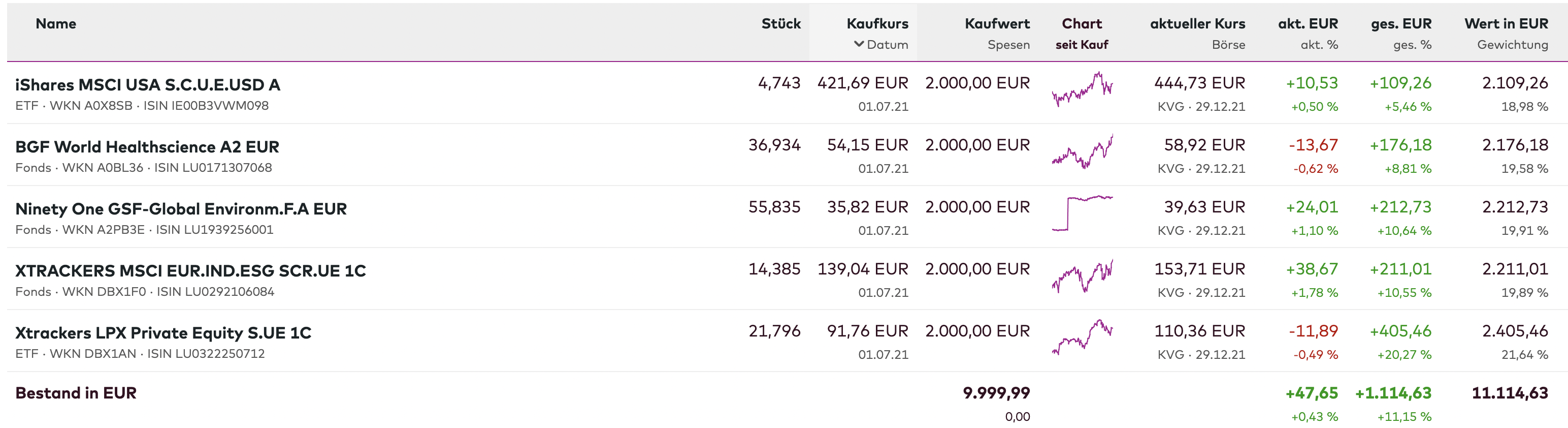Click the Datum sort chevron arrow

click(x=859, y=45)
